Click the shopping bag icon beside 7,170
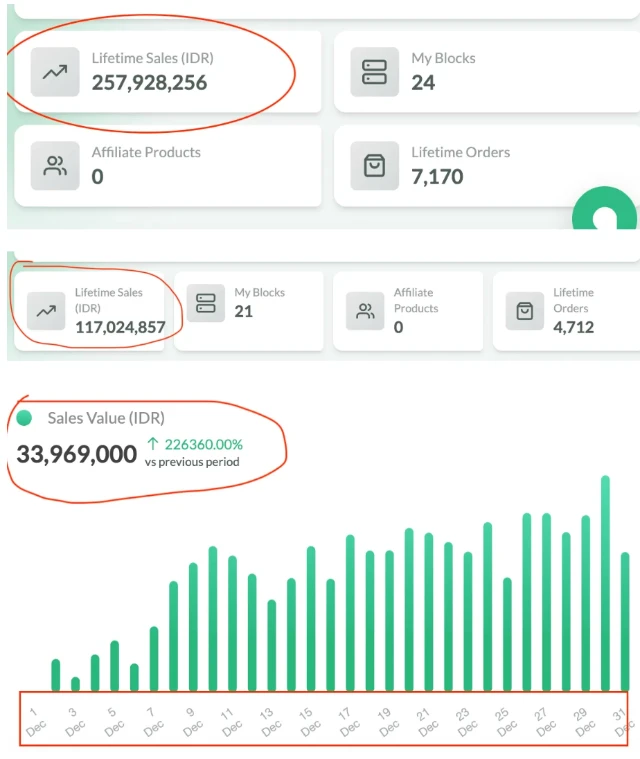Image resolution: width=640 pixels, height=759 pixels. [x=374, y=166]
